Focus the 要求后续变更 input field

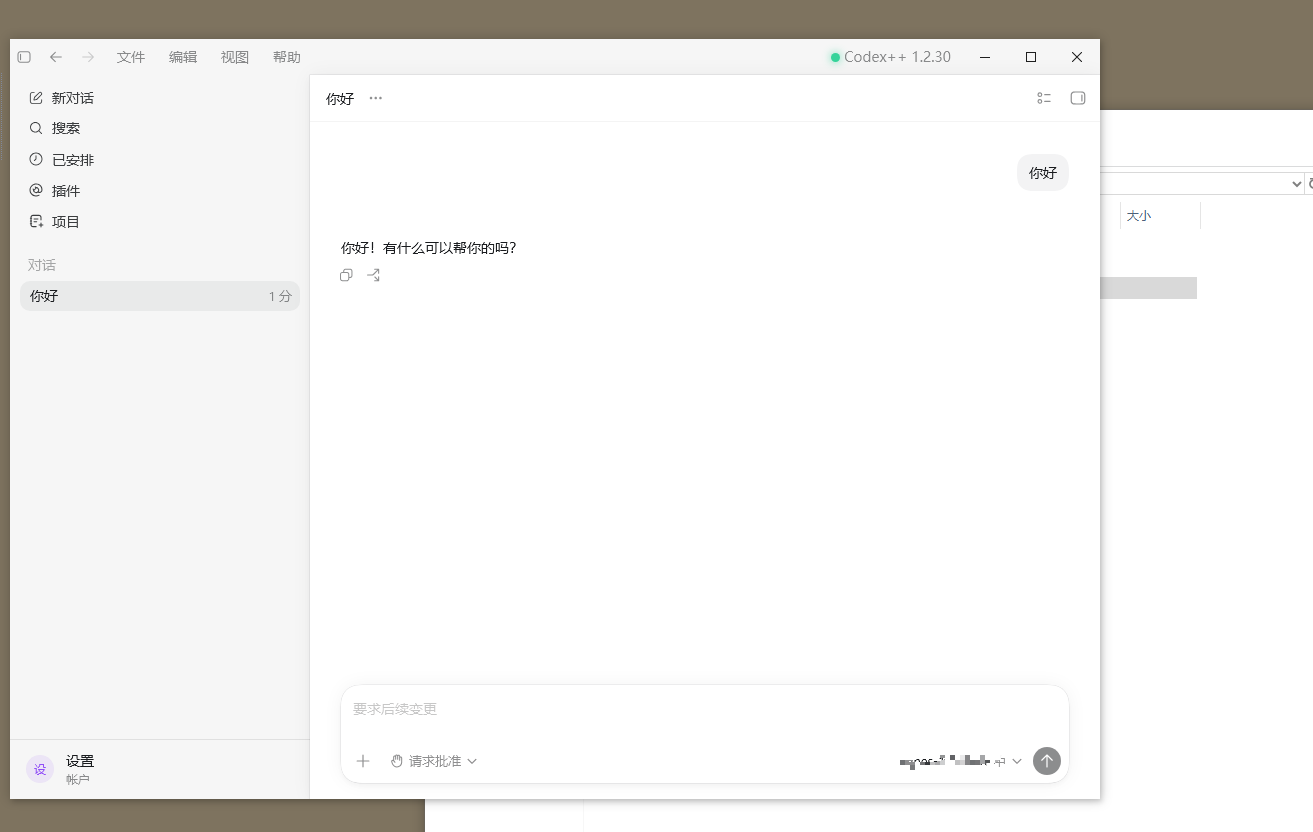pos(704,709)
